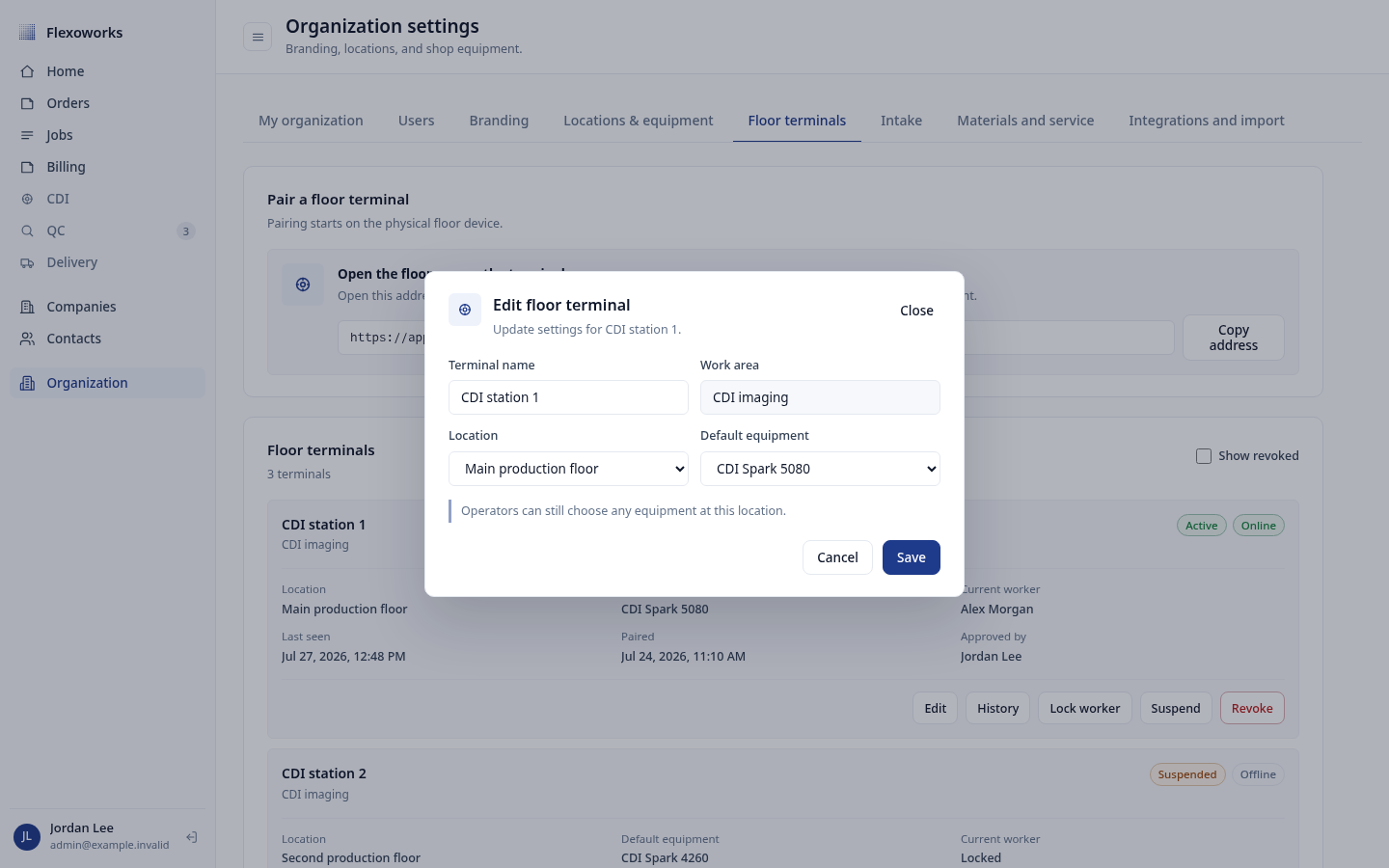The image size is (1389, 868).
Task: Save the floor terminal changes
Action: [x=912, y=557]
